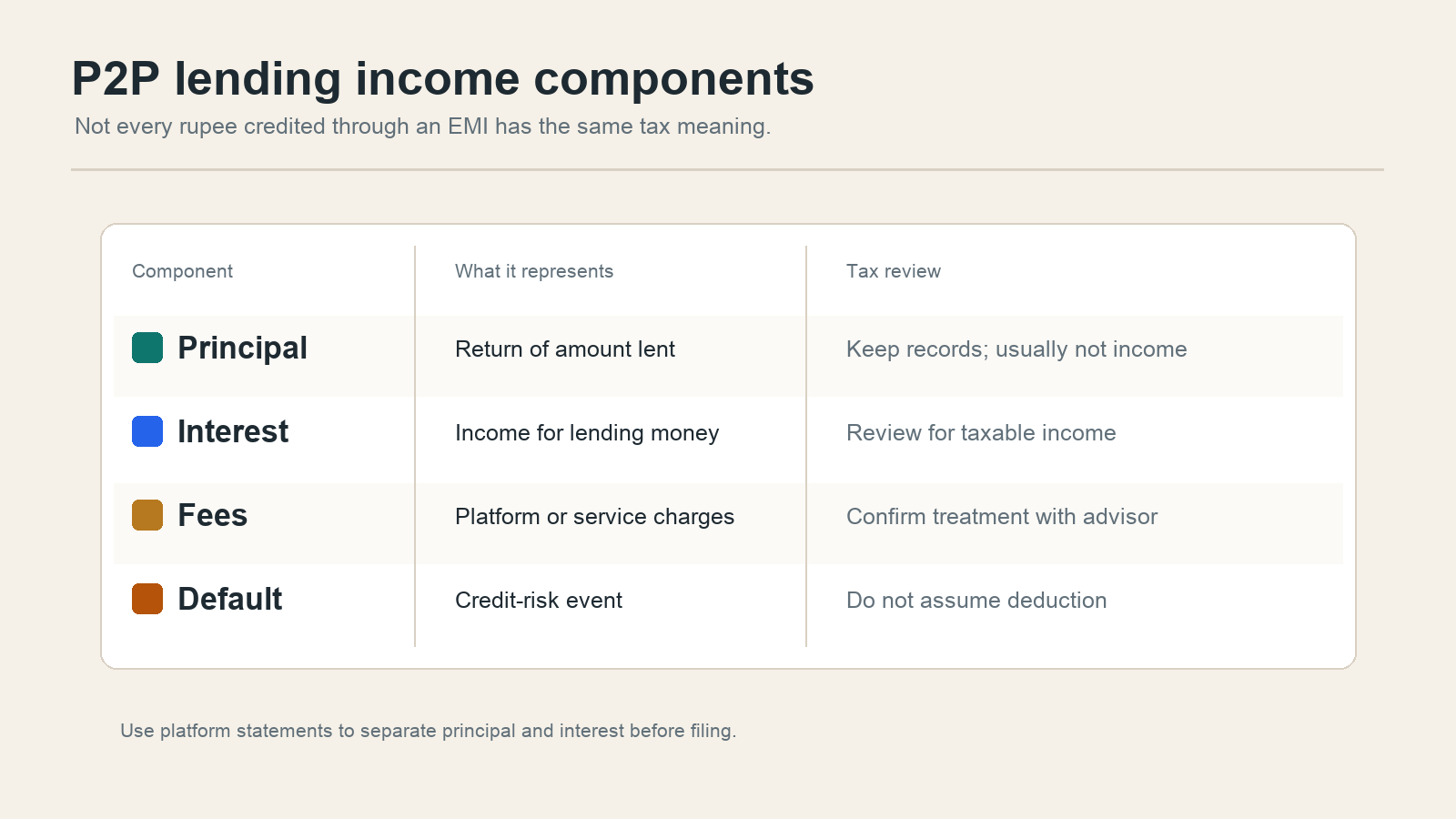The image size is (1456, 819).
Task: Click the blue Interest color swatch
Action: [147, 431]
